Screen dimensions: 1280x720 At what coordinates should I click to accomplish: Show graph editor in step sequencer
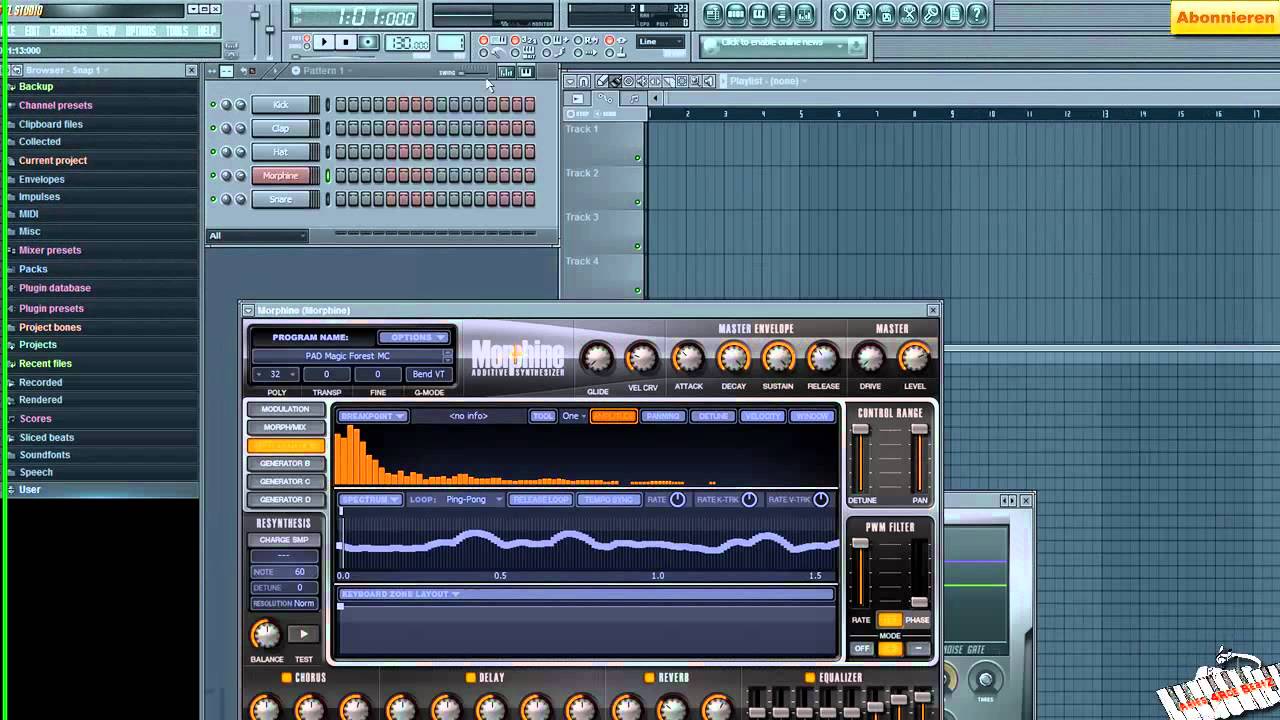click(507, 71)
